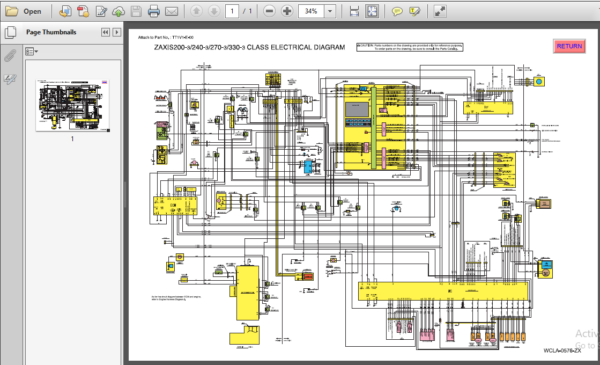Screen dimensions: 600x365
Task: Print the document using printer icon
Action: point(154,11)
